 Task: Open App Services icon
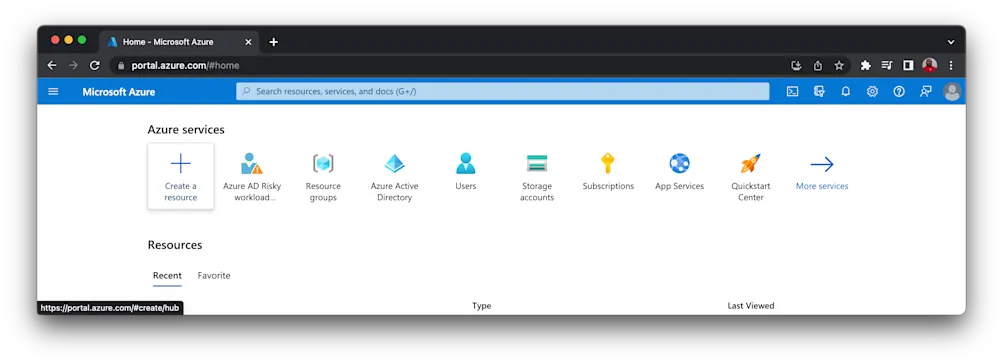tap(679, 163)
